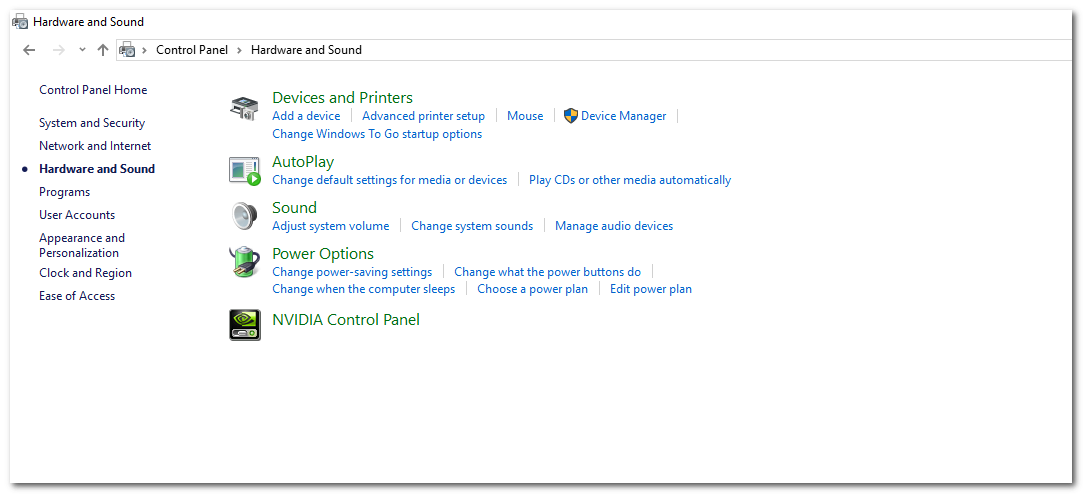Open Ease of Access category
Viewport: 1083px width, 494px height.
coord(77,296)
